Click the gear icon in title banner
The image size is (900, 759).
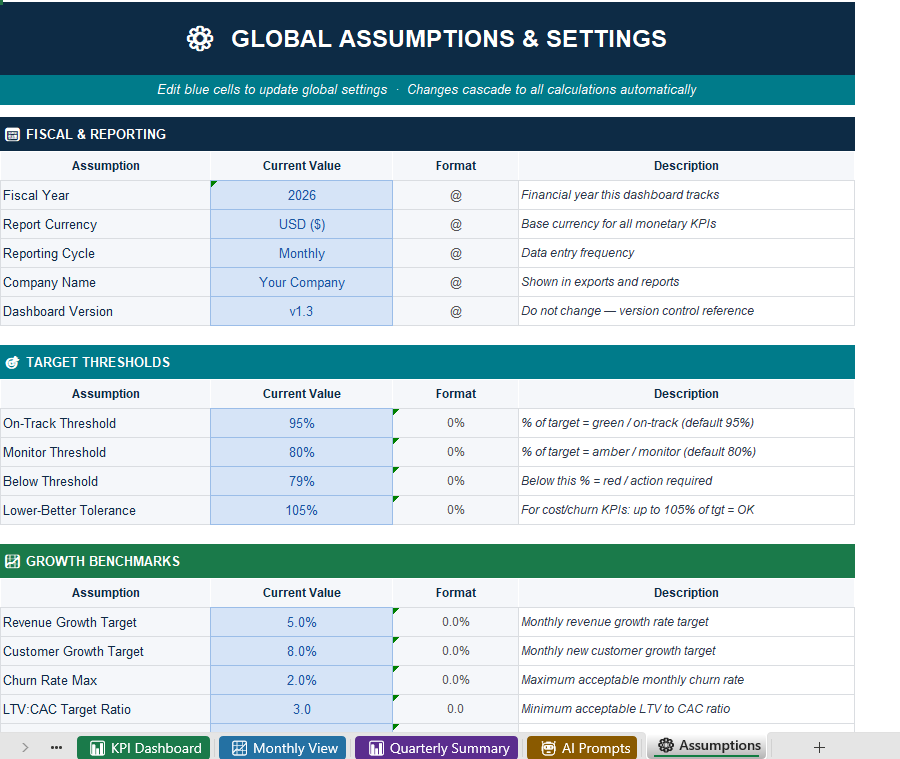click(200, 39)
